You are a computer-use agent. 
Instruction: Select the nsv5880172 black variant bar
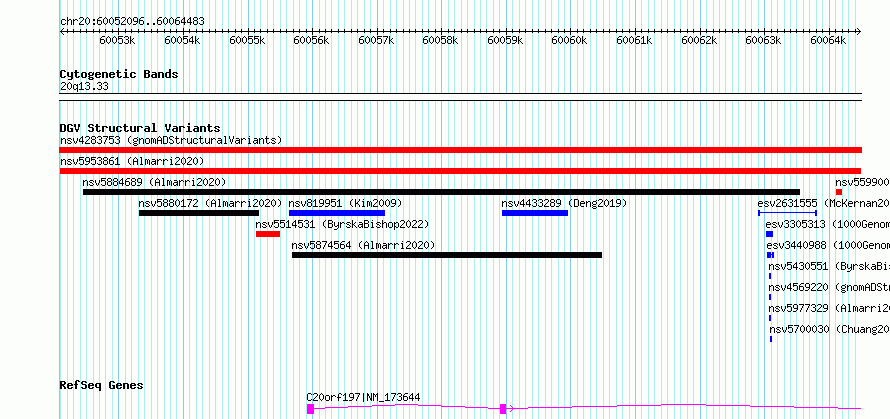[x=199, y=213]
